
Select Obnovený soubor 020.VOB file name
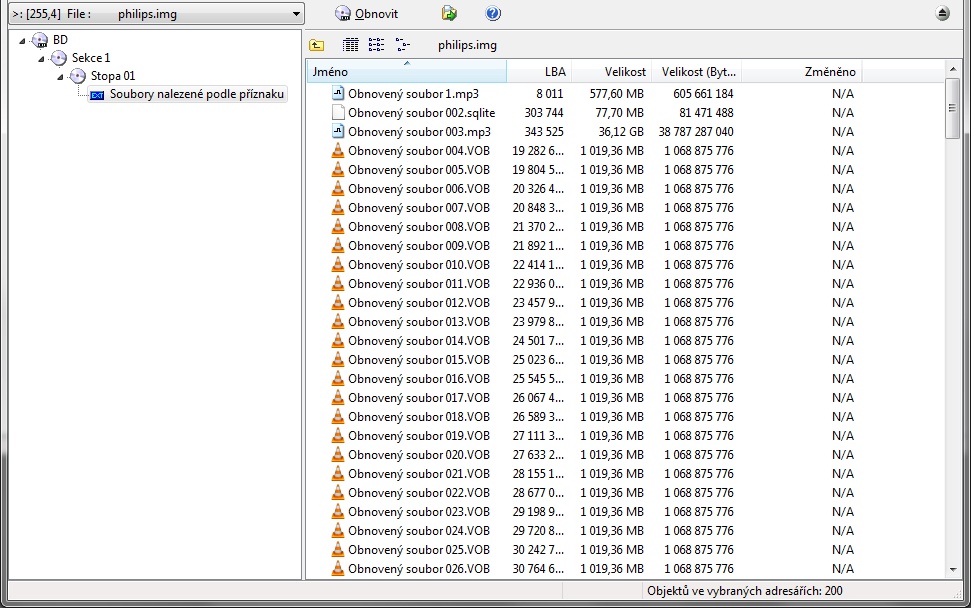coord(419,454)
